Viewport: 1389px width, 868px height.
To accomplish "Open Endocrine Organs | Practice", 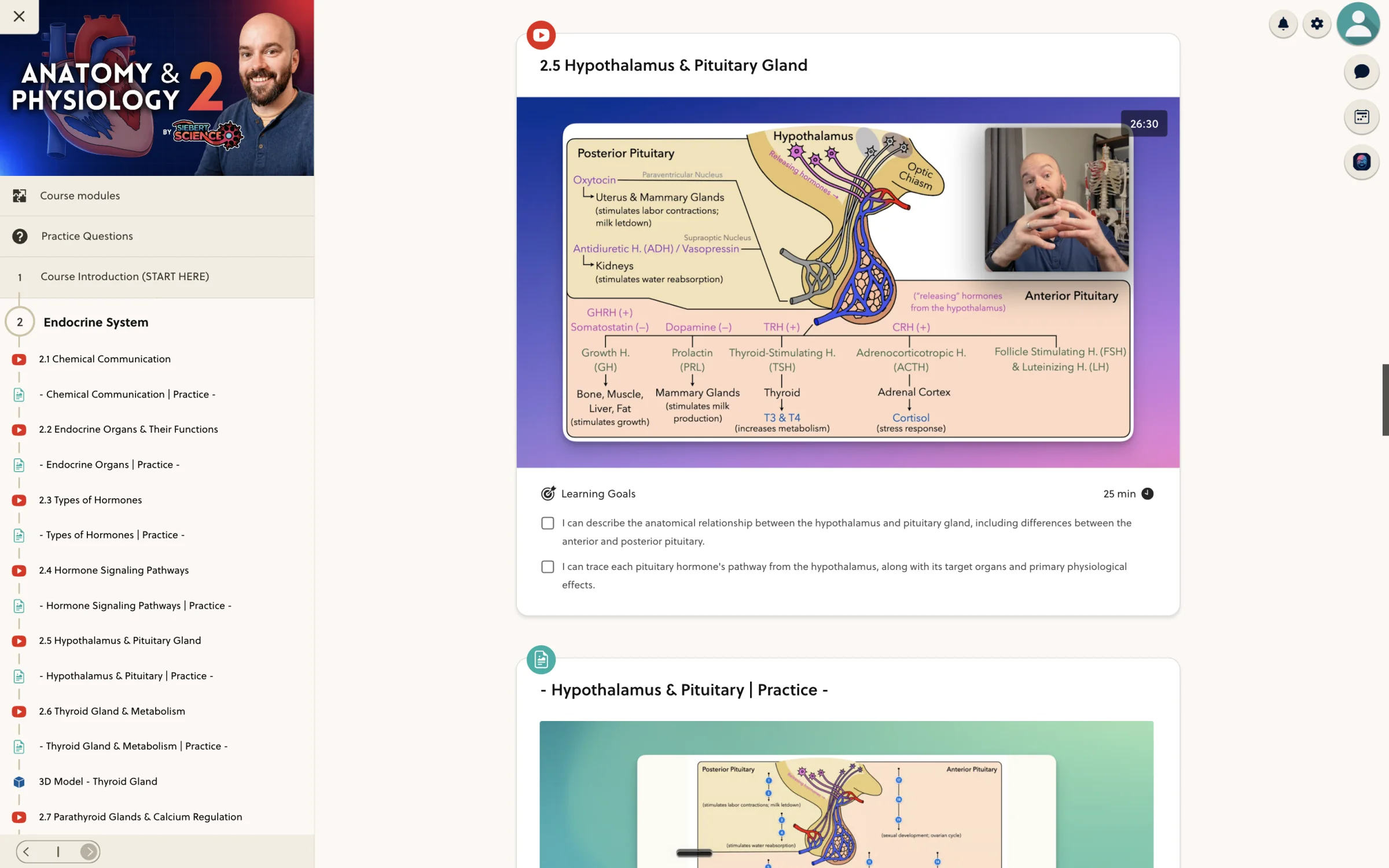I will point(109,465).
